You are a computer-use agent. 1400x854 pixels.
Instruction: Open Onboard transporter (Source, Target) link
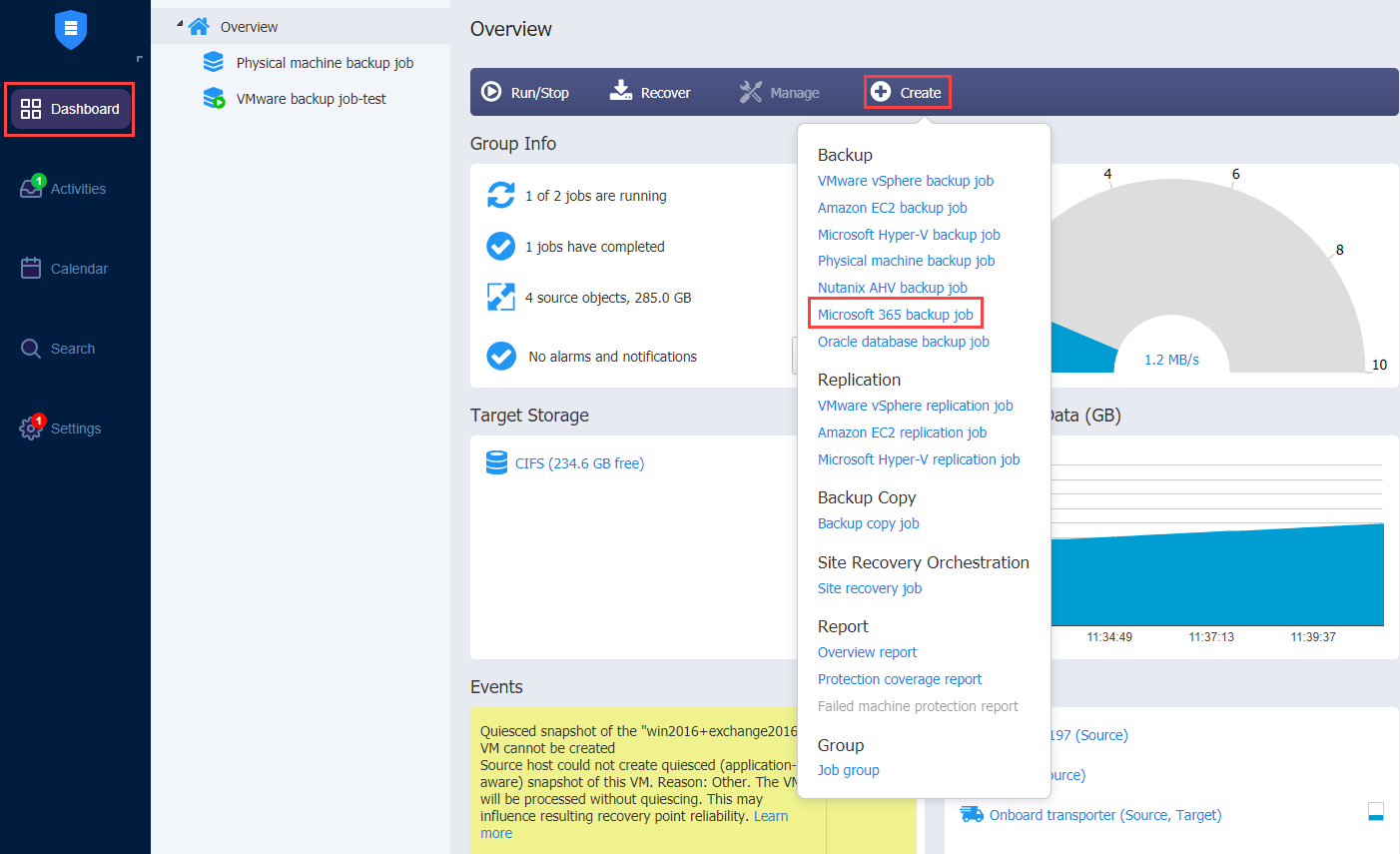(1105, 815)
